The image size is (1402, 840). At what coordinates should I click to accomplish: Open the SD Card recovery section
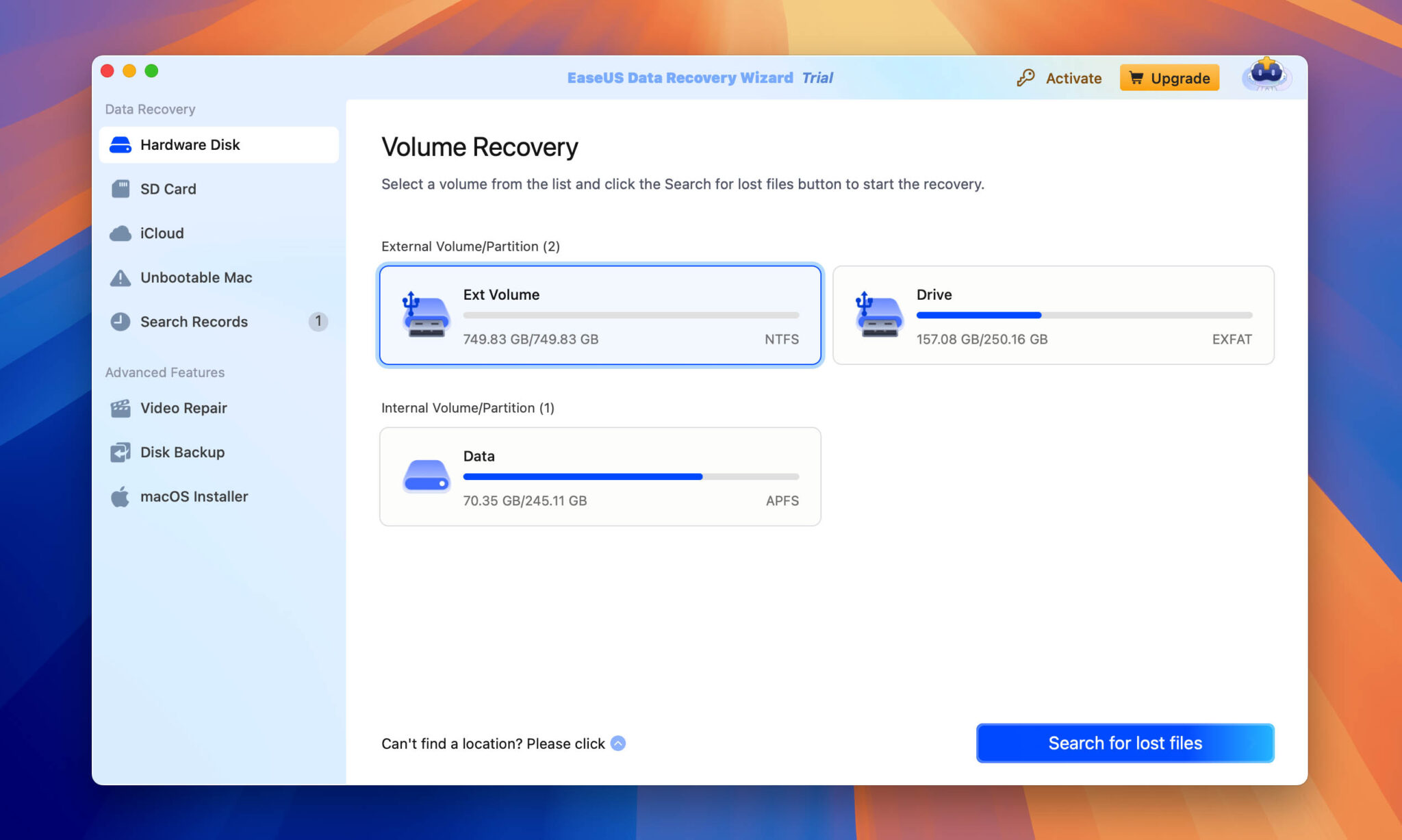[168, 189]
